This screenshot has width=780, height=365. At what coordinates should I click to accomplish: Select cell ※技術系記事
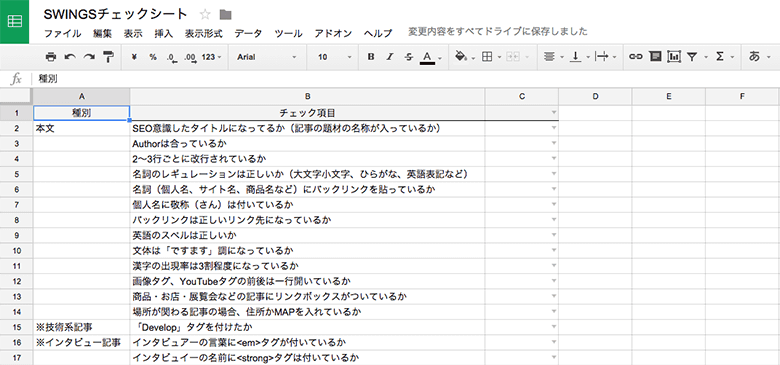point(81,327)
